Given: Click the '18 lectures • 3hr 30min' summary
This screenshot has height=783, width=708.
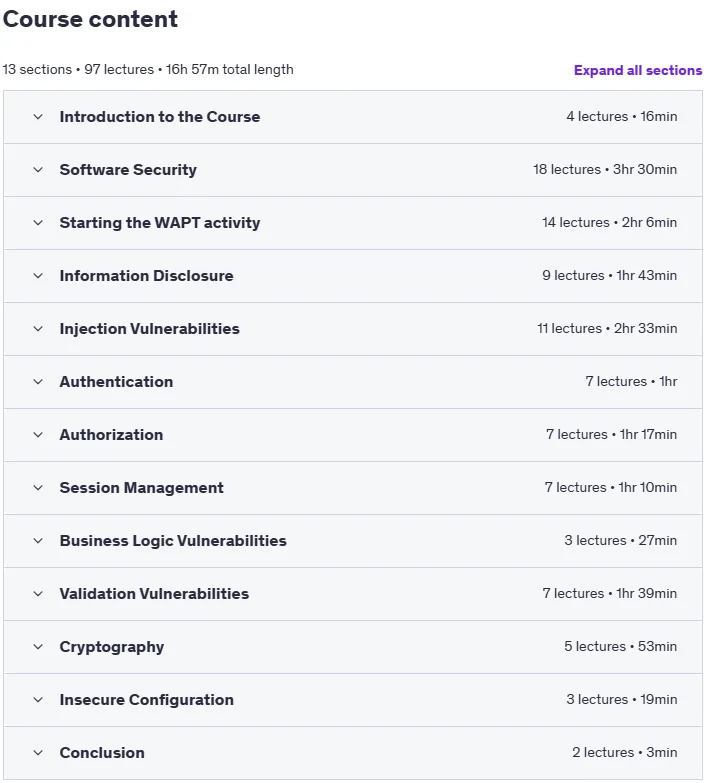Looking at the screenshot, I should pyautogui.click(x=605, y=169).
